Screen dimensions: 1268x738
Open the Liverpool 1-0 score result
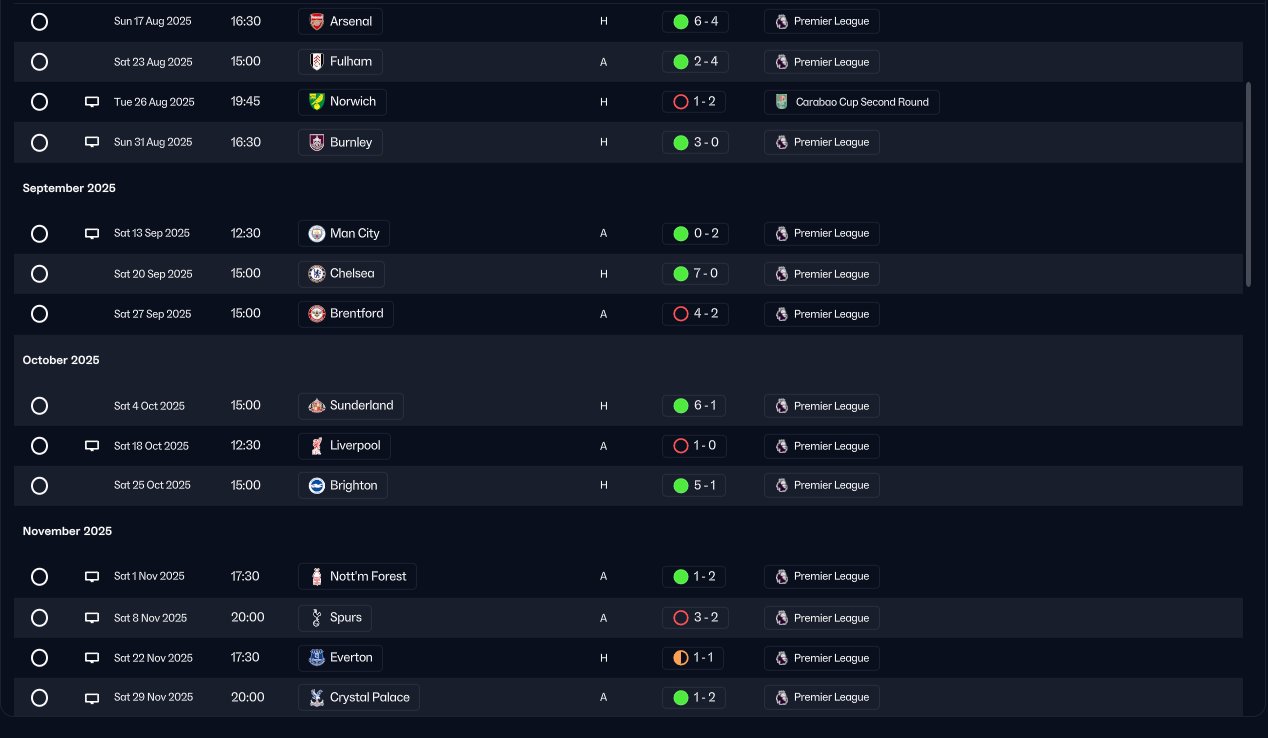[695, 446]
